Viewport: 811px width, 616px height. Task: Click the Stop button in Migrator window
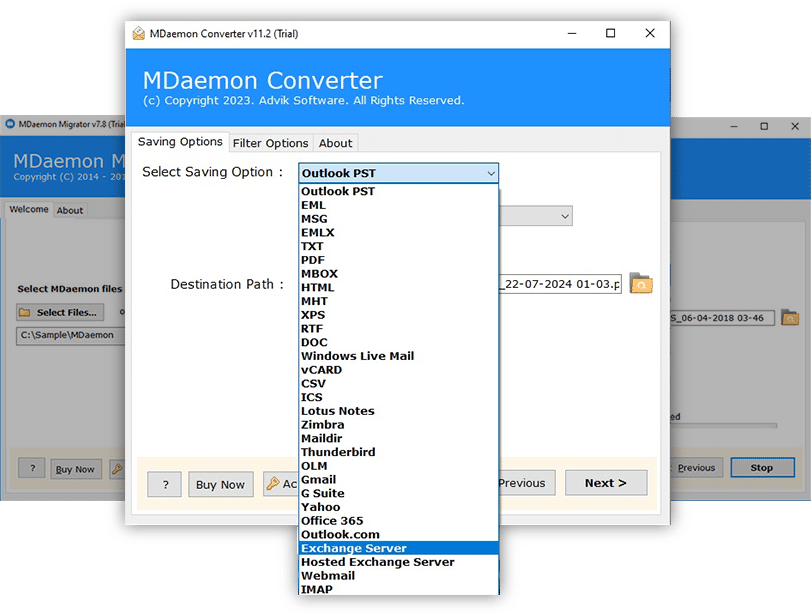(x=762, y=468)
